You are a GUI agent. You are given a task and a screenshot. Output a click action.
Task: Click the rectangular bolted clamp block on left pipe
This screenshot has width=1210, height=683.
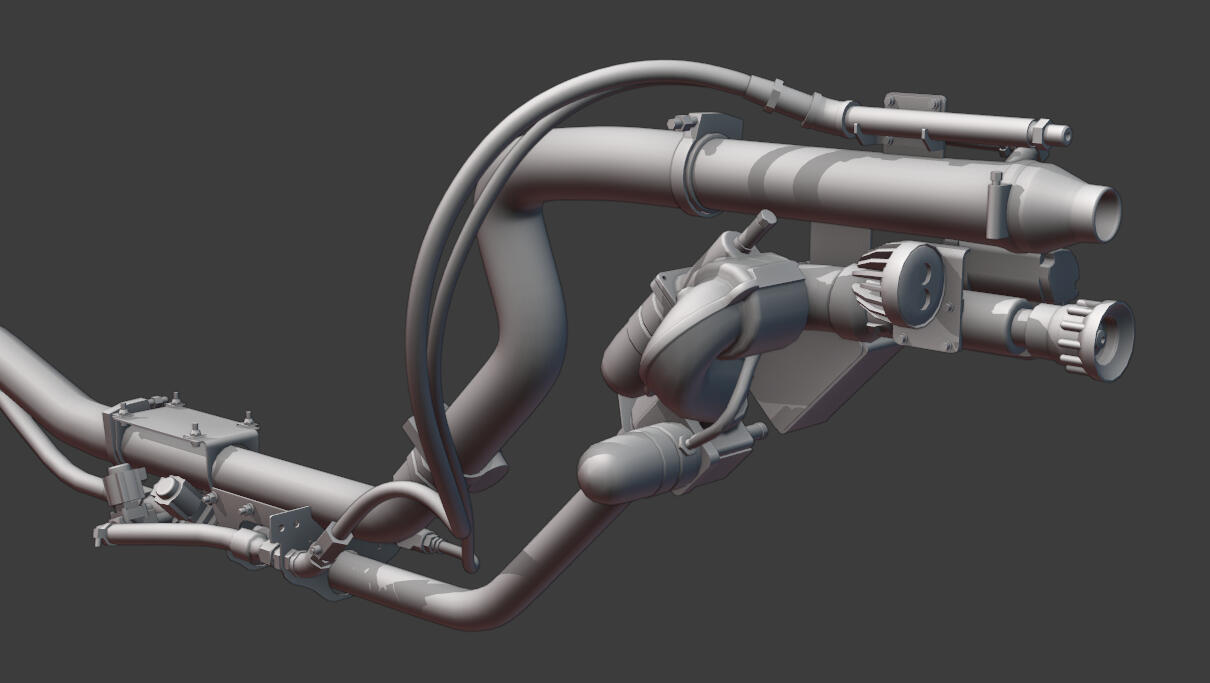[x=180, y=435]
